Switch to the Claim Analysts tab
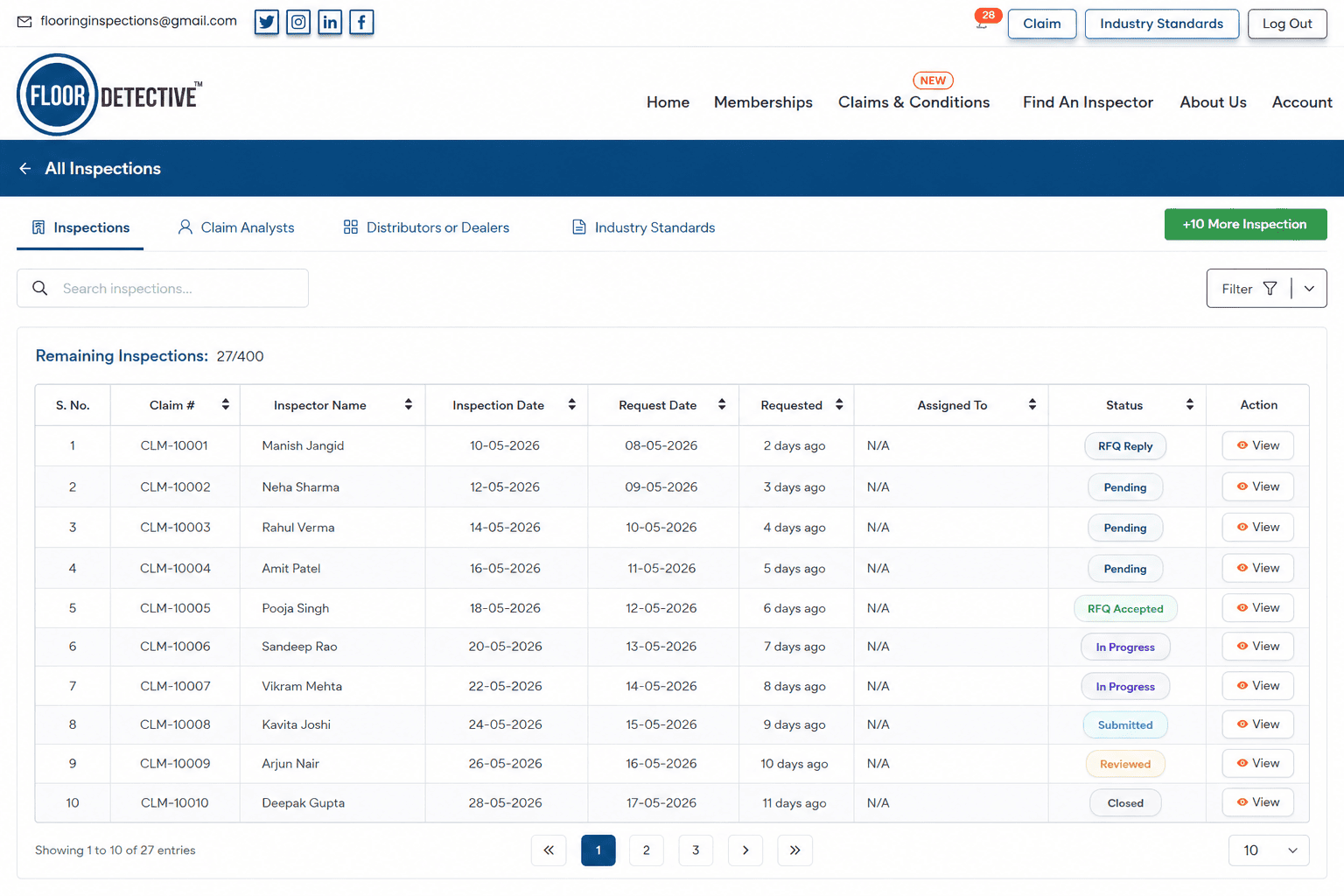1344x896 pixels. click(x=236, y=227)
